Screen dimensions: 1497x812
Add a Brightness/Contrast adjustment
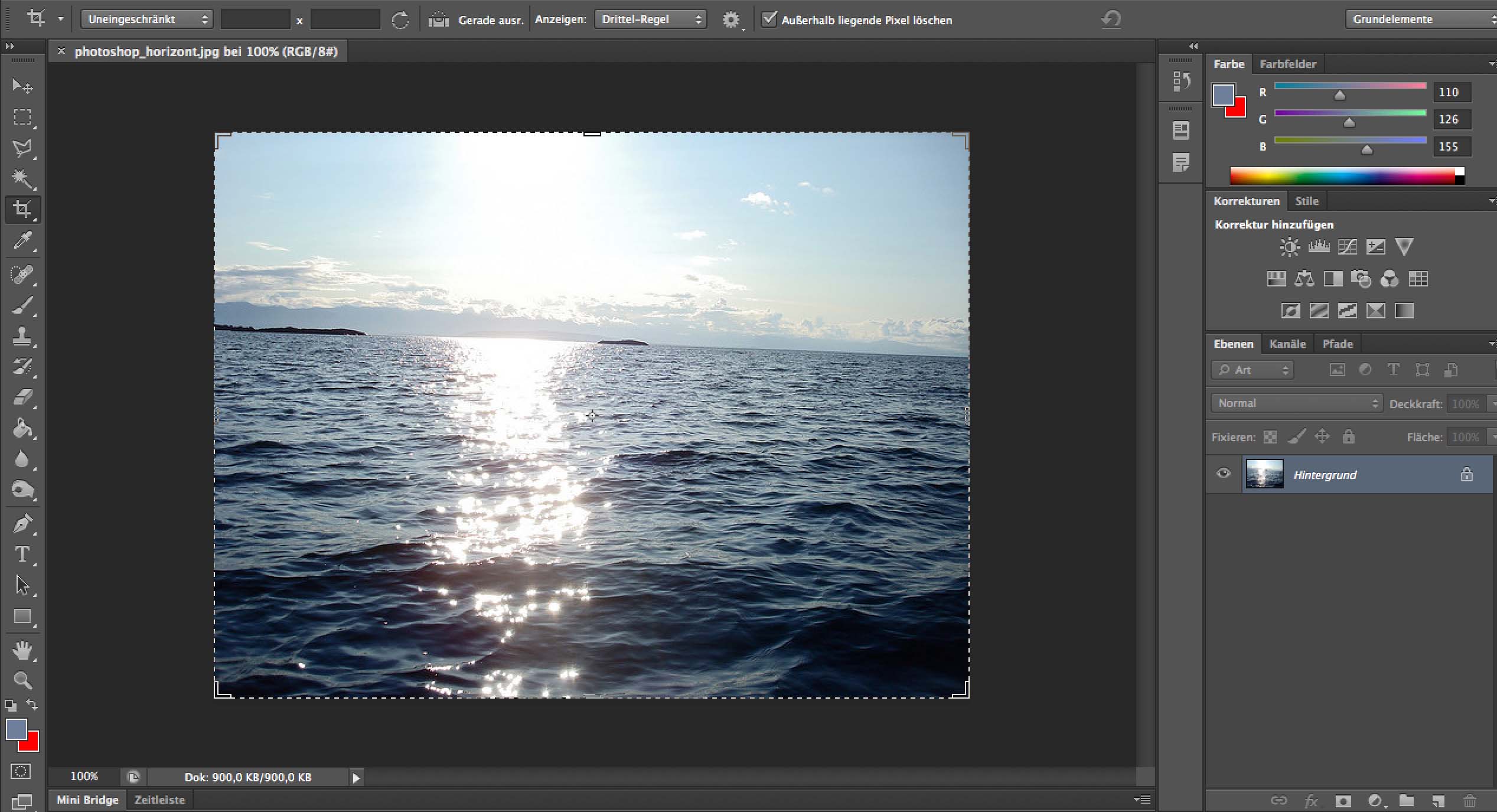1289,246
